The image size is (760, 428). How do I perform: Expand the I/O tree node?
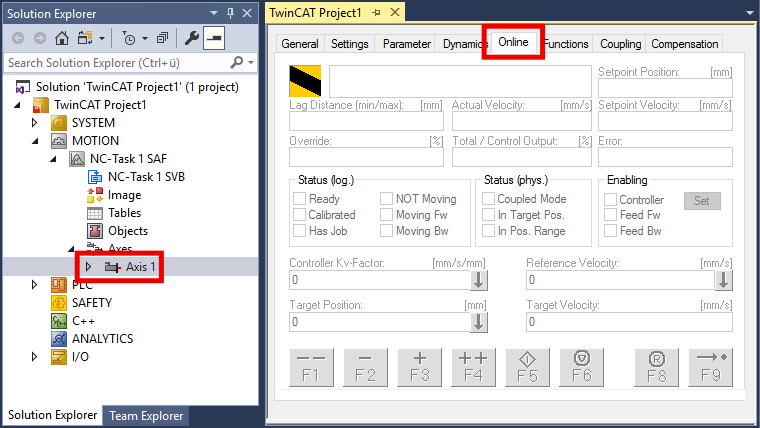pyautogui.click(x=34, y=357)
